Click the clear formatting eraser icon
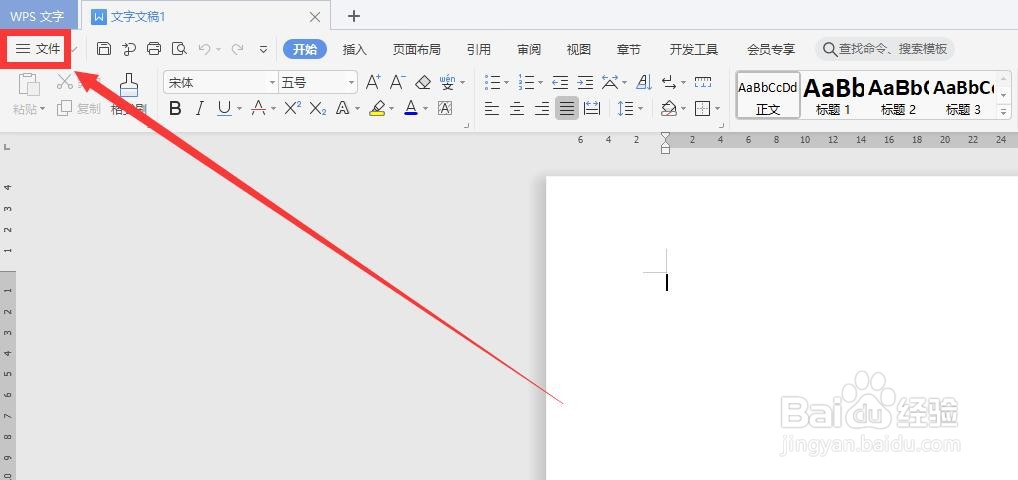 (423, 82)
